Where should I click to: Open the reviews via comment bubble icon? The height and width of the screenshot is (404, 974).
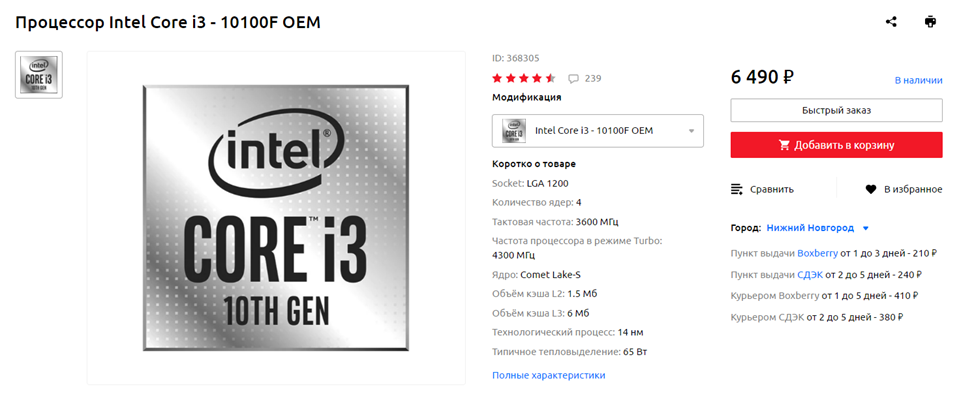click(x=573, y=79)
